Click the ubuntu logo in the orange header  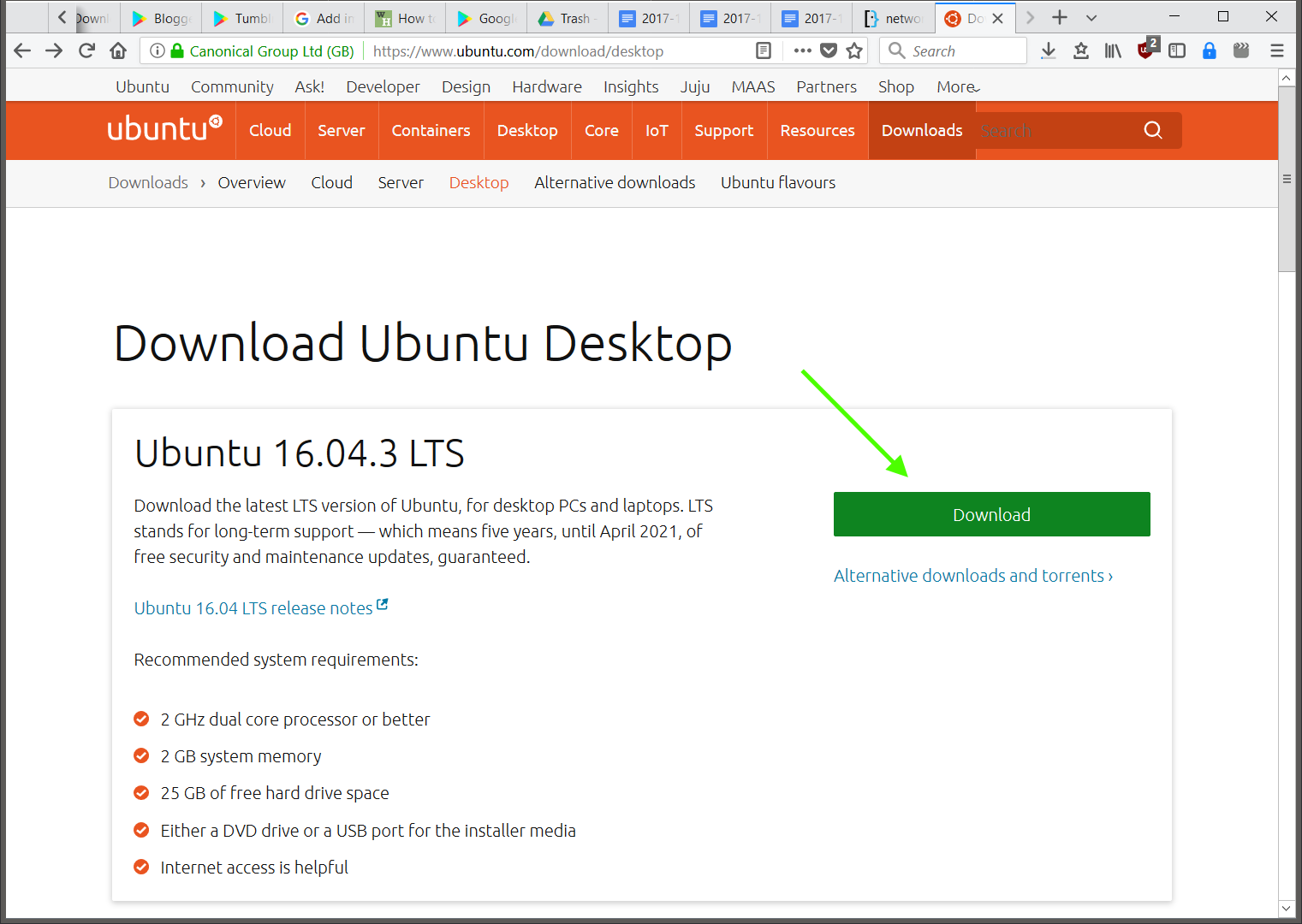coord(165,128)
